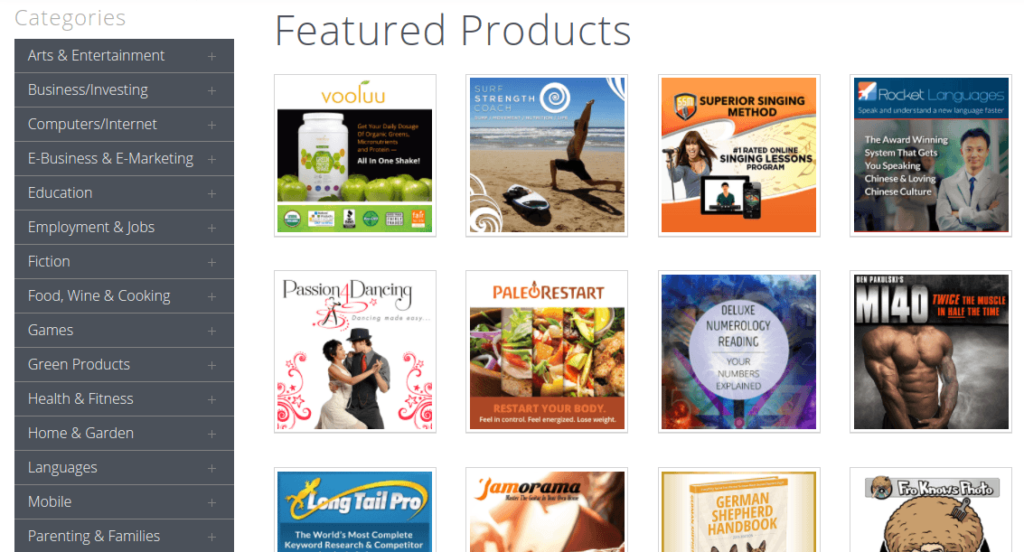Expand Business/Investing category with plus sign
The height and width of the screenshot is (552, 1024).
point(212,91)
